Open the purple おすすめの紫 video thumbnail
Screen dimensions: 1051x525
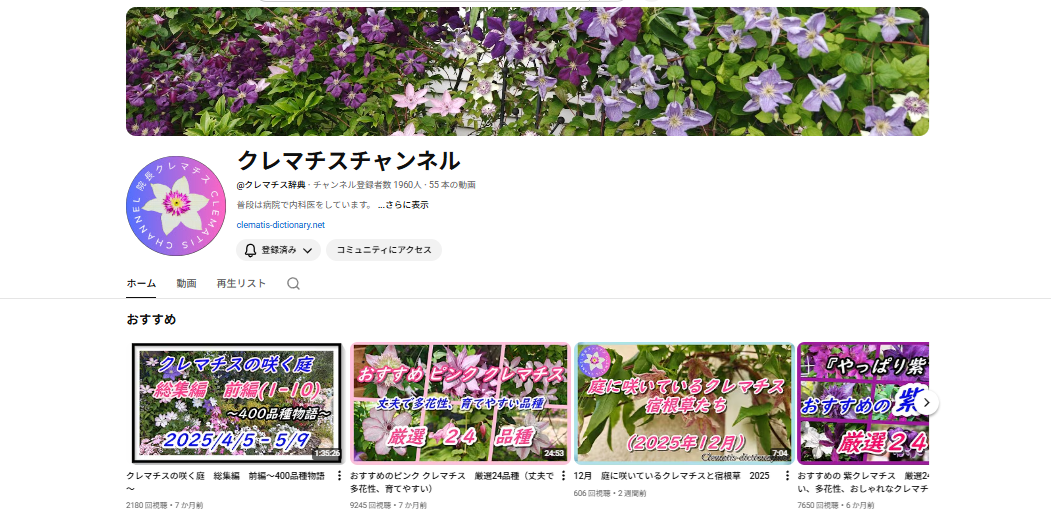860,402
